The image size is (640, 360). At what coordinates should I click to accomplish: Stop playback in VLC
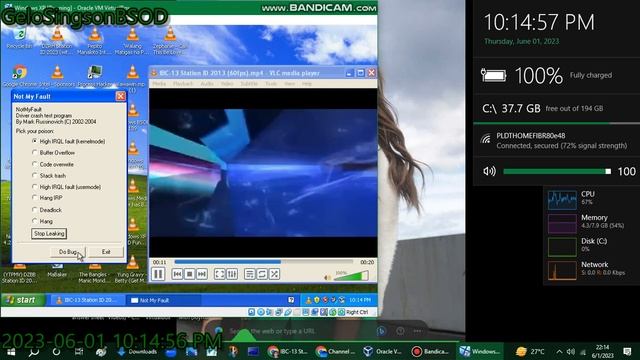(189, 274)
